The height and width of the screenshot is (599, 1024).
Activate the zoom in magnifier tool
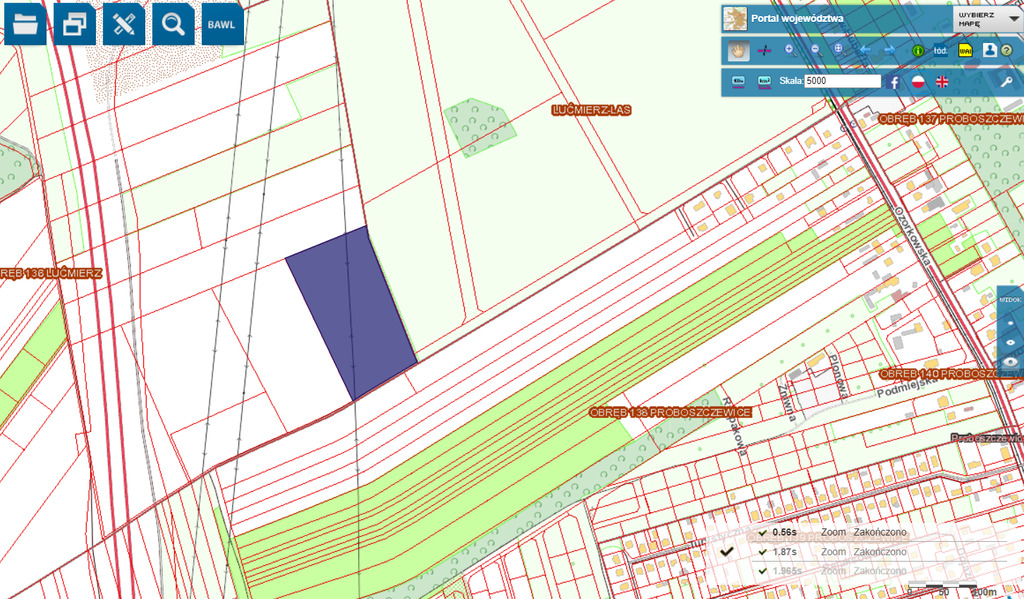click(x=790, y=50)
